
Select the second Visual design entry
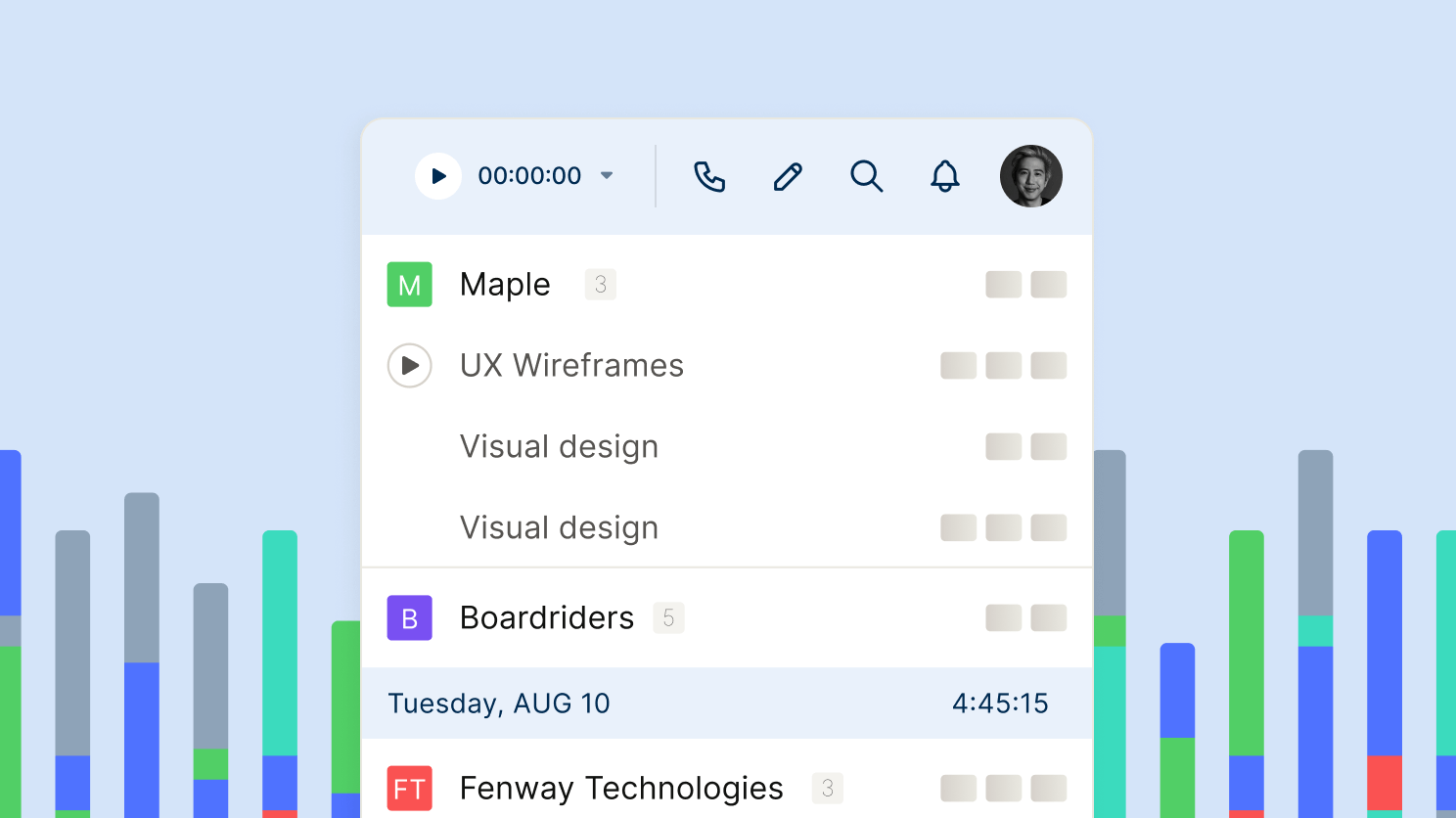[x=559, y=528]
